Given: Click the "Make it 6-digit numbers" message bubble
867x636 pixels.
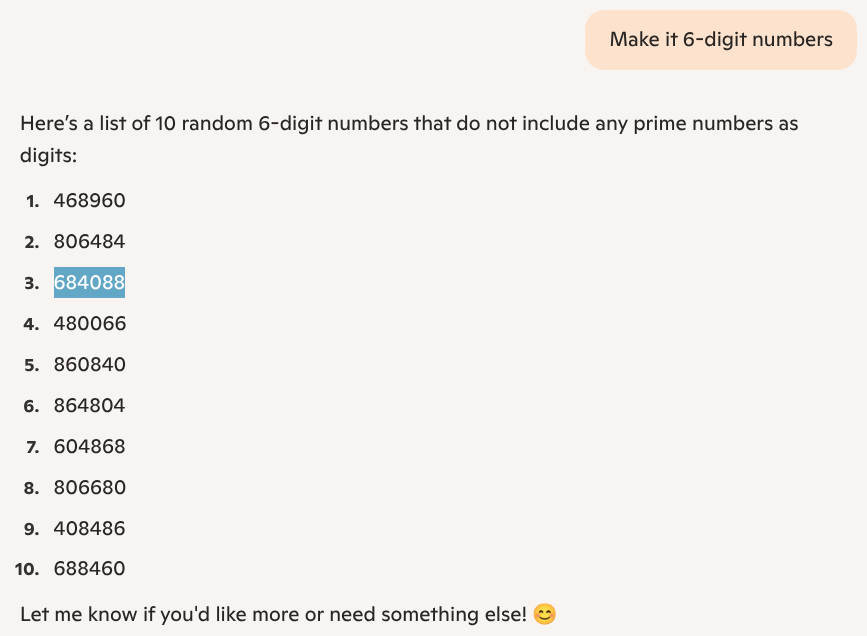Looking at the screenshot, I should 720,40.
